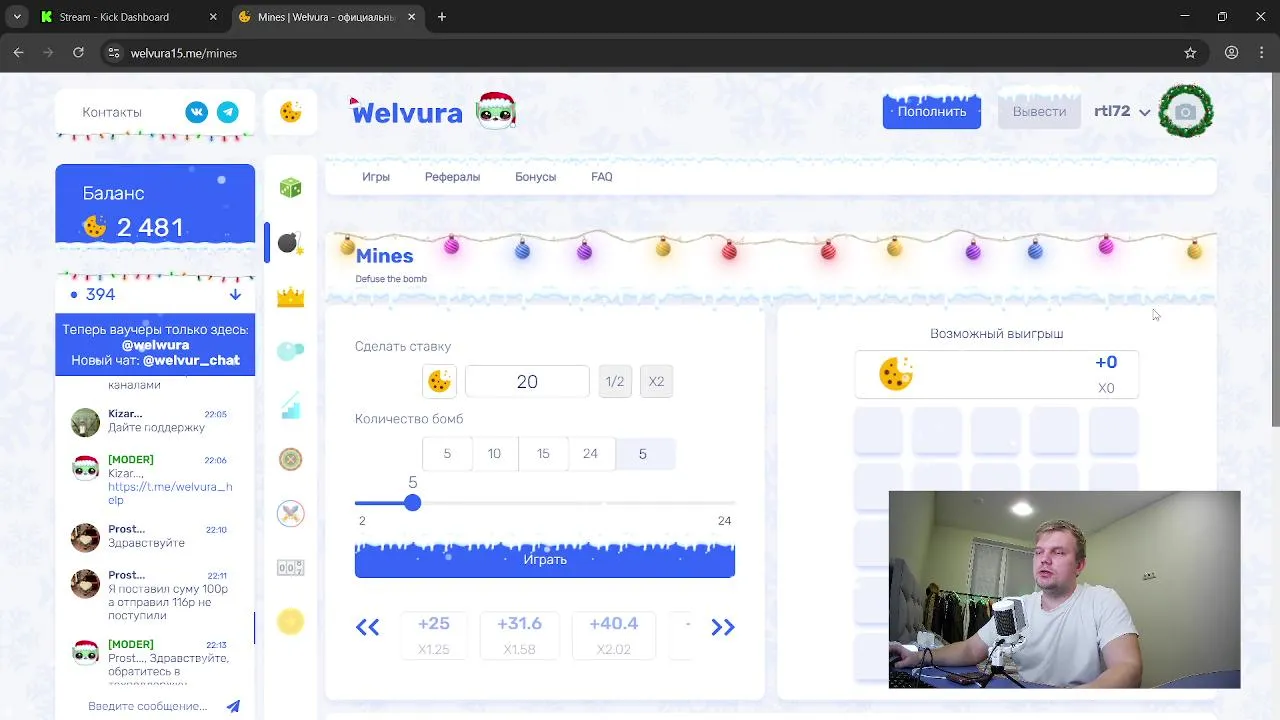
Task: Click the +40.4 X2.02 multiplier card
Action: (x=613, y=635)
